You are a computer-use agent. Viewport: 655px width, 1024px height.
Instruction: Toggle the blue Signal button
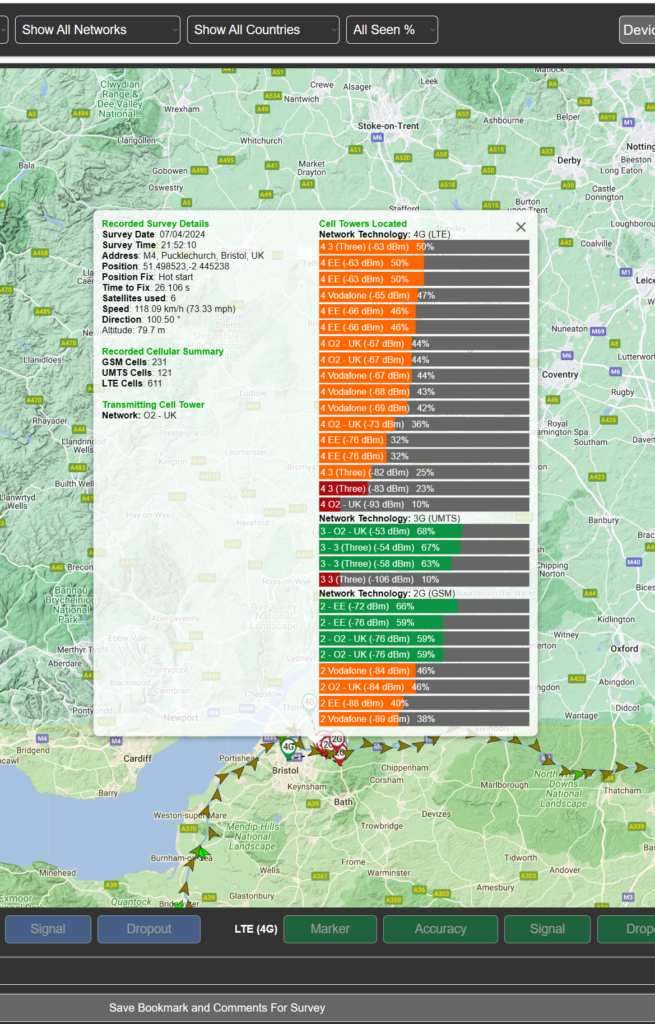(48, 929)
